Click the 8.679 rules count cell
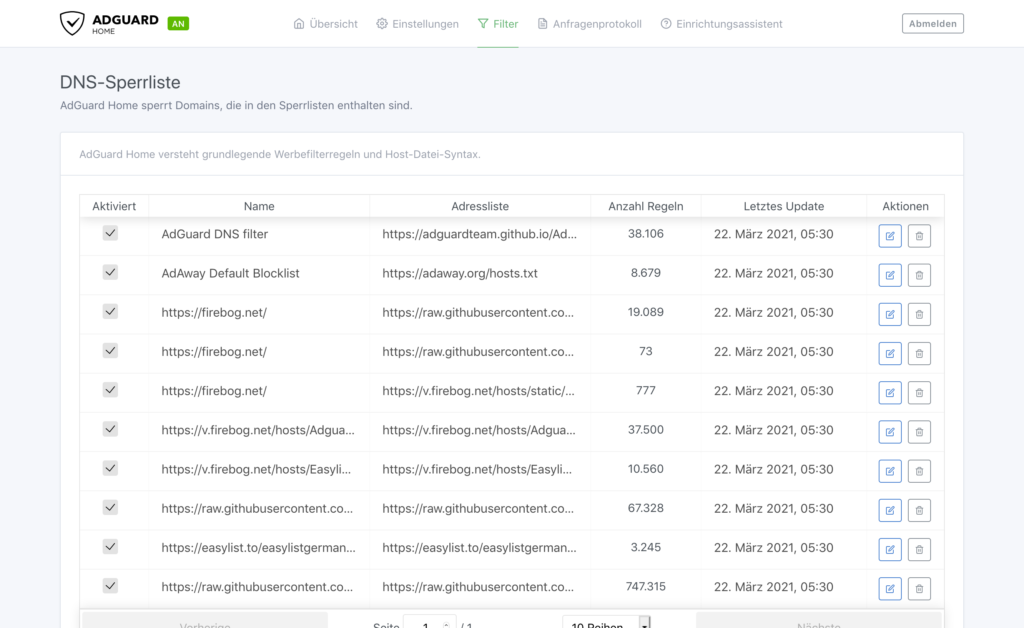The height and width of the screenshot is (628, 1024). [646, 273]
